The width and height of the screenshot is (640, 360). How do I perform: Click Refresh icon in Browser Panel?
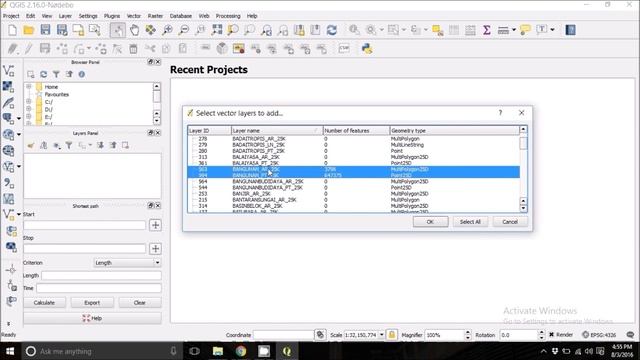tap(43, 74)
